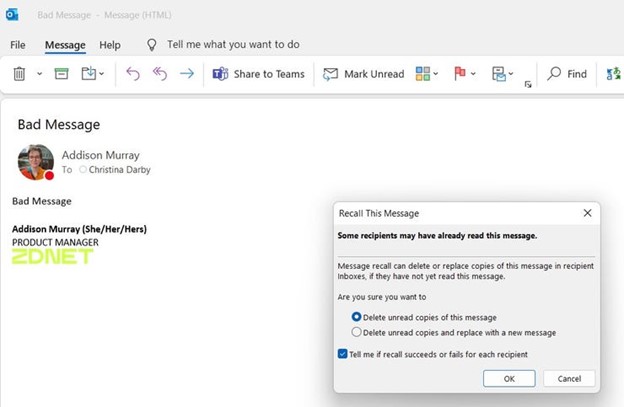Expand the Delete button dropdown arrow
This screenshot has height=407, width=624.
point(39,74)
